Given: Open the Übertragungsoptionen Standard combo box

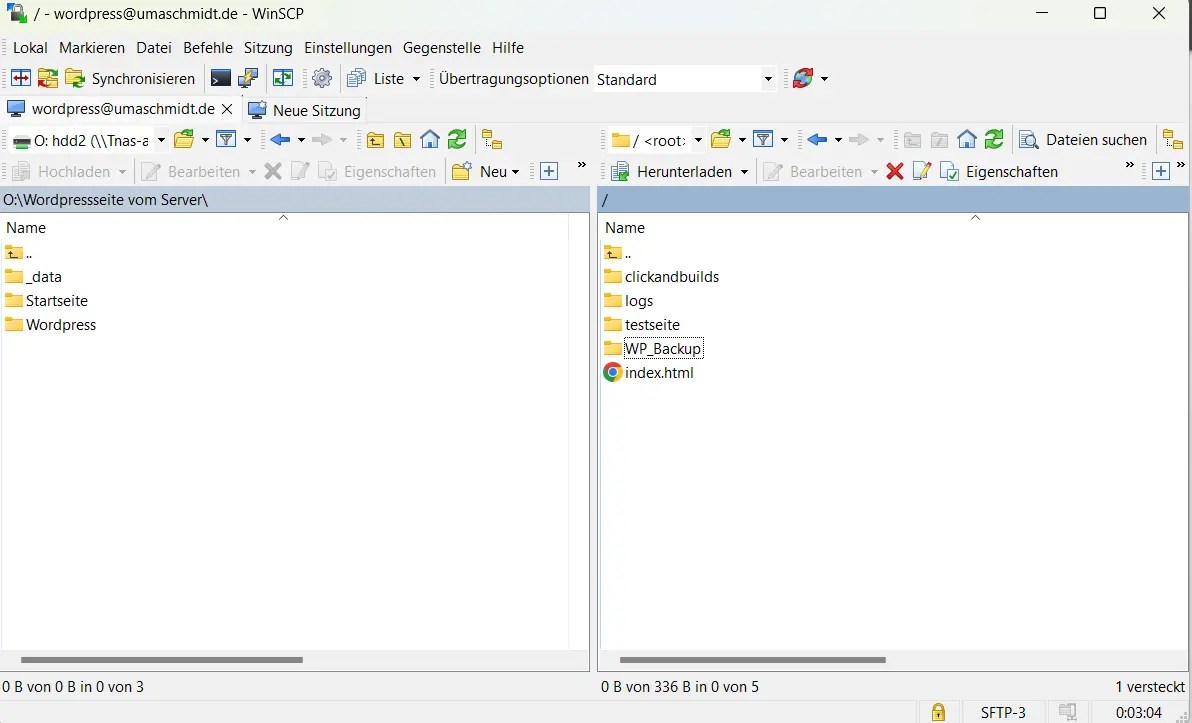Looking at the screenshot, I should tap(684, 79).
